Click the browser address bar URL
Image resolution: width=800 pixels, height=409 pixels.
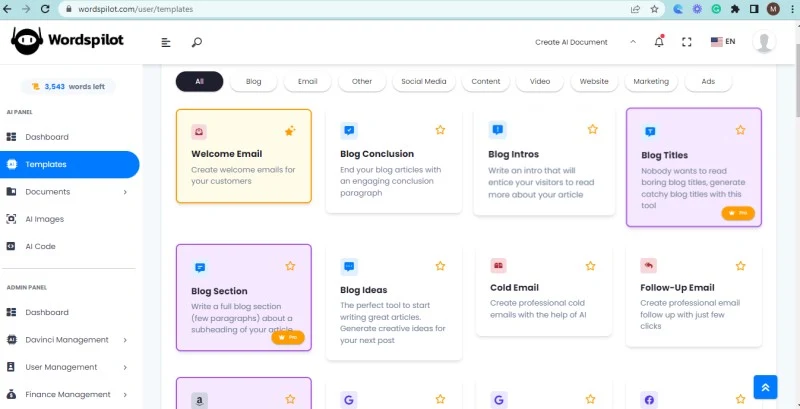click(136, 9)
